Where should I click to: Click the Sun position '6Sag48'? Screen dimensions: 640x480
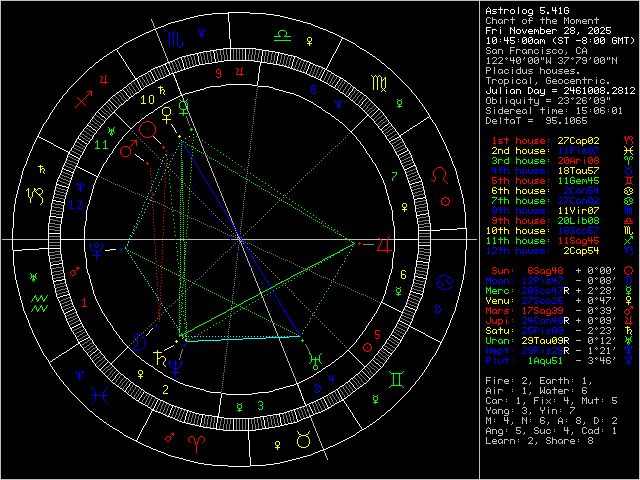click(x=545, y=271)
